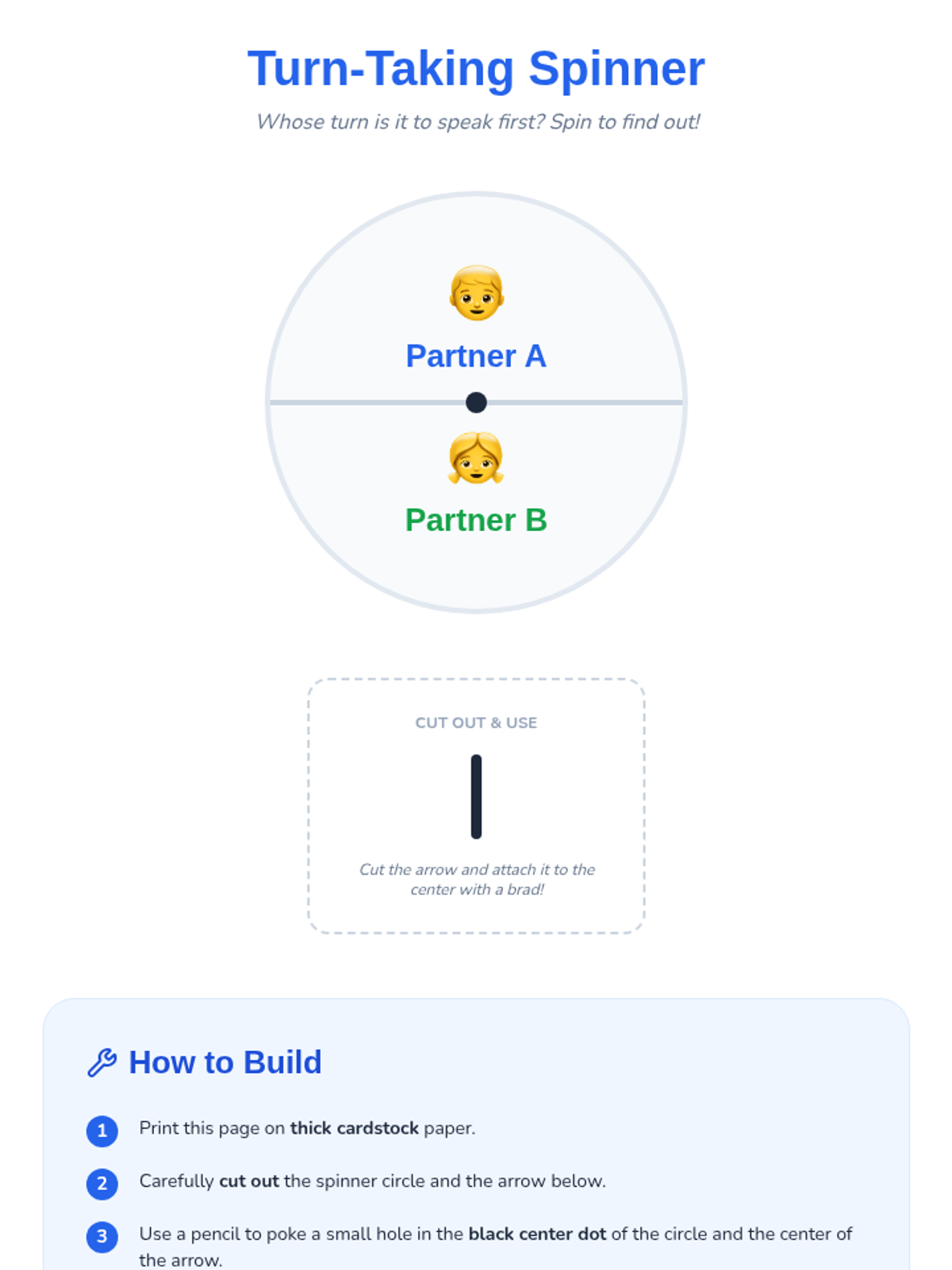
Task: Click the black arrow bar cutout
Action: pos(476,796)
